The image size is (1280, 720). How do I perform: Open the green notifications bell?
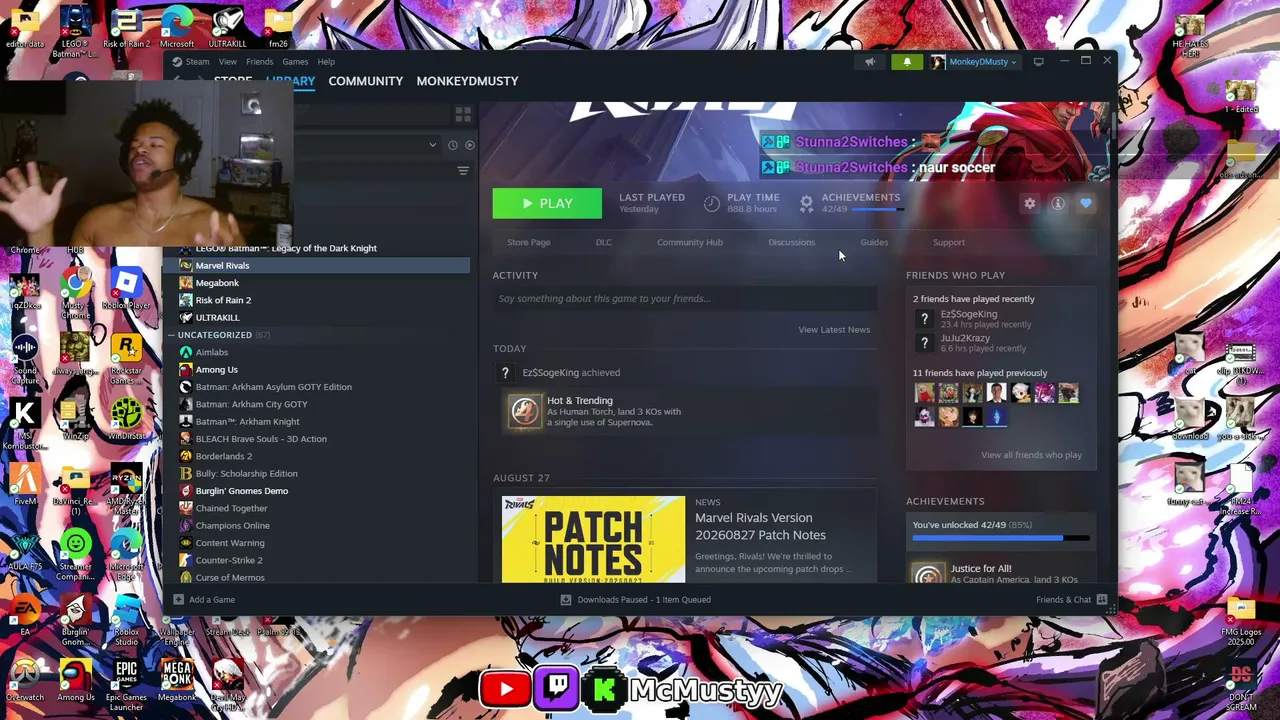tap(907, 62)
